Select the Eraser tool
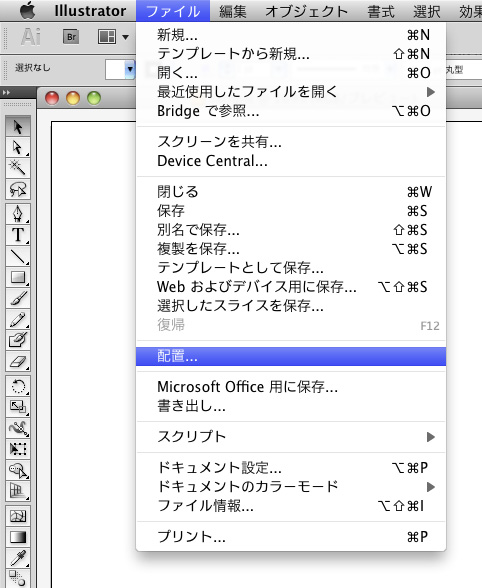 18,362
